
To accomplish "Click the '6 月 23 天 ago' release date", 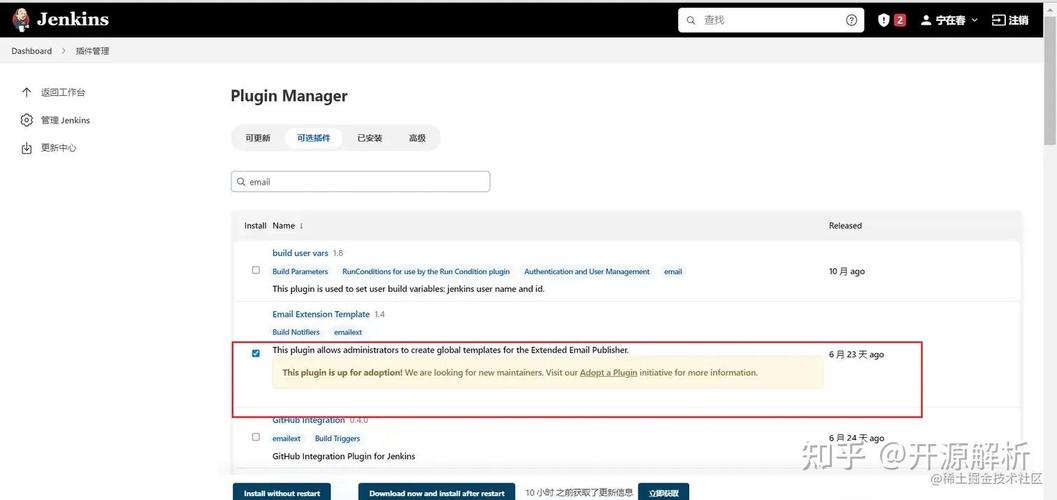I will point(856,354).
